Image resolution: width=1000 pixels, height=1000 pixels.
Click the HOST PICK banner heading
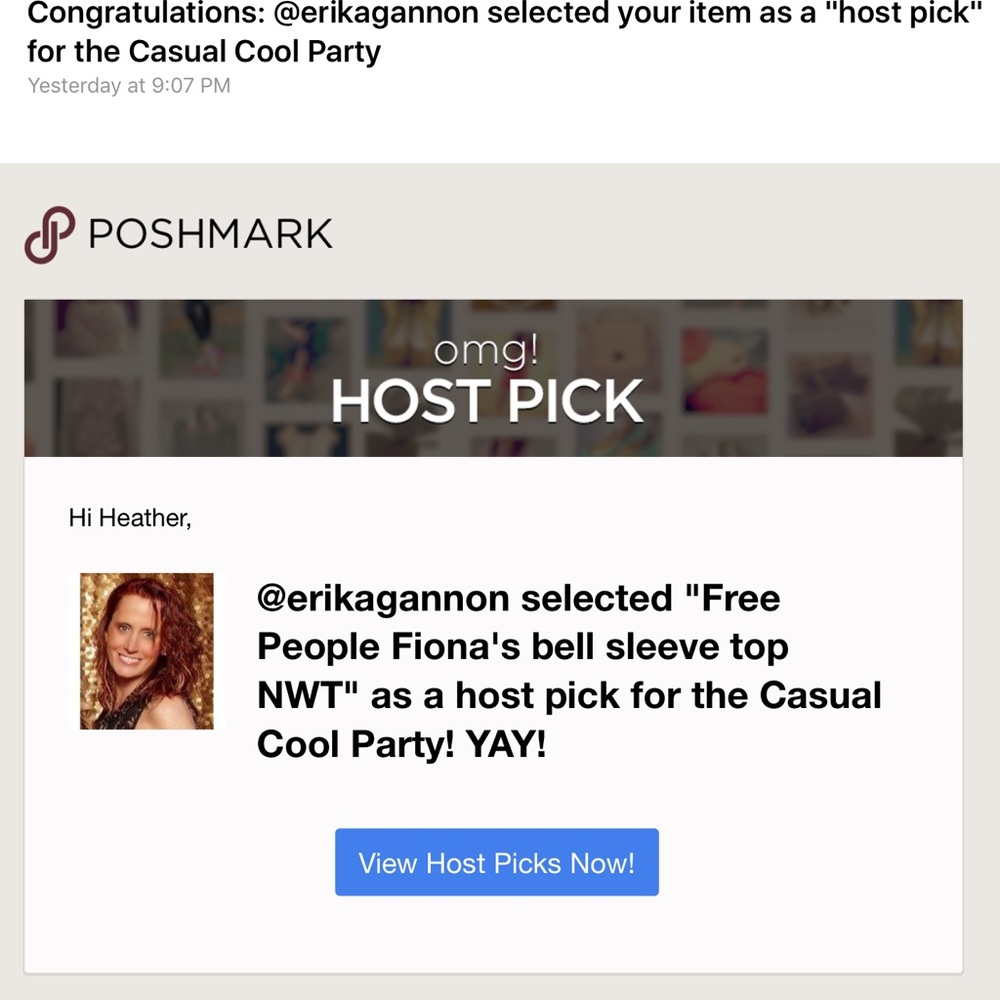pyautogui.click(x=486, y=402)
